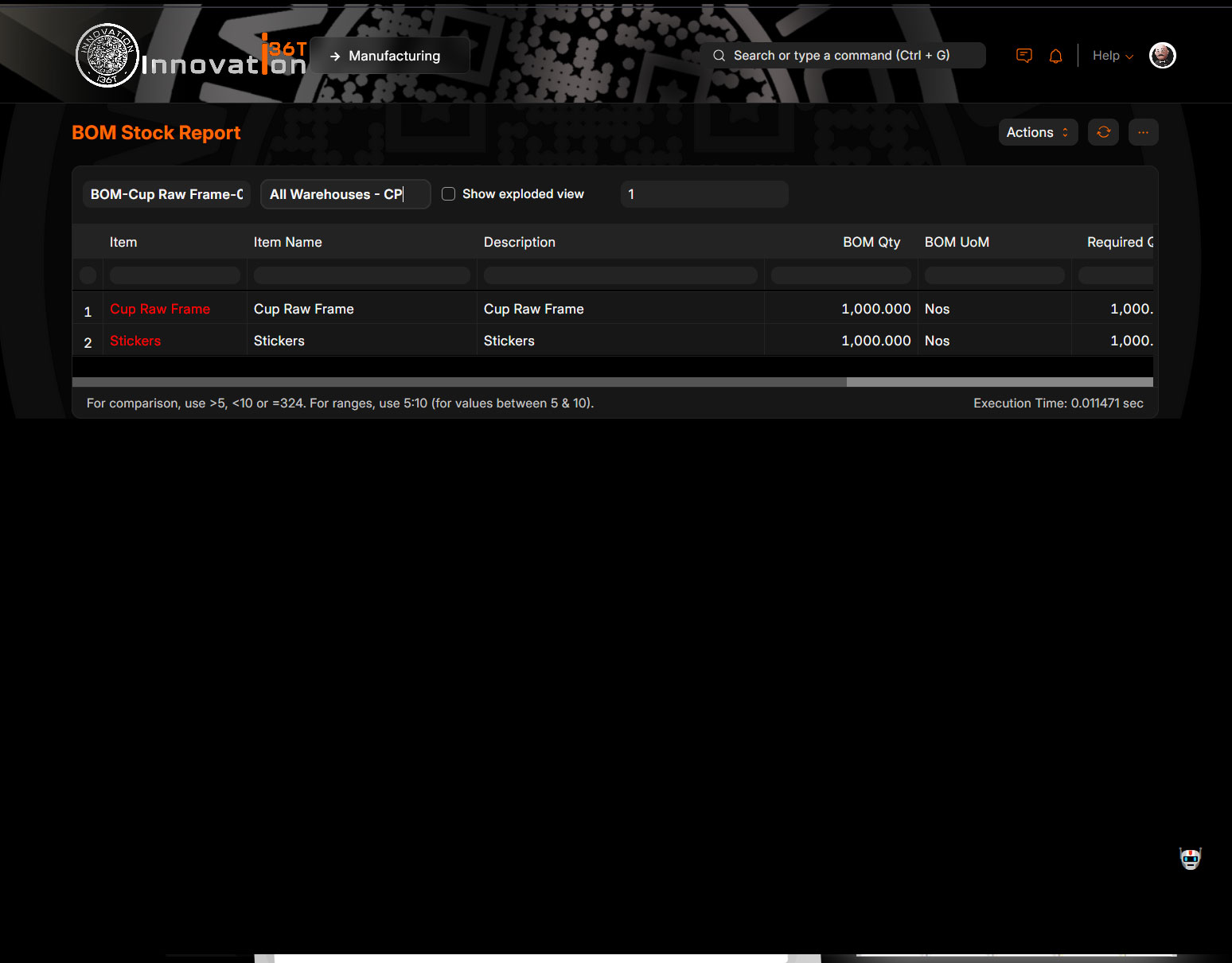Go to Manufacturing breadcrumb

click(394, 56)
